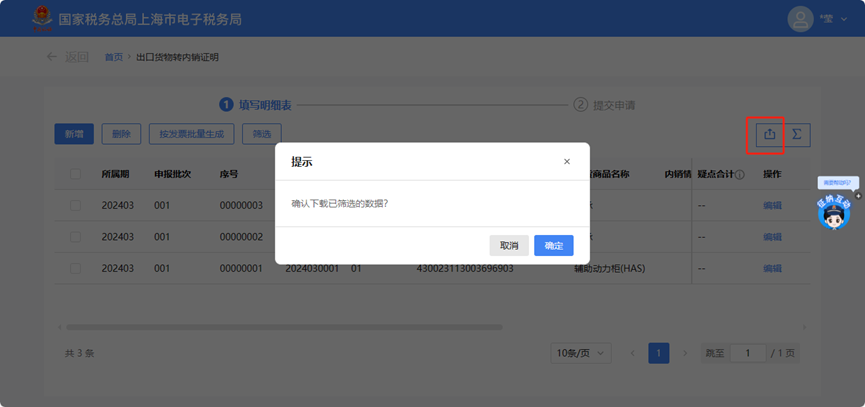Image resolution: width=865 pixels, height=407 pixels.
Task: Check the row with 序号 00000003
Action: [x=76, y=205]
